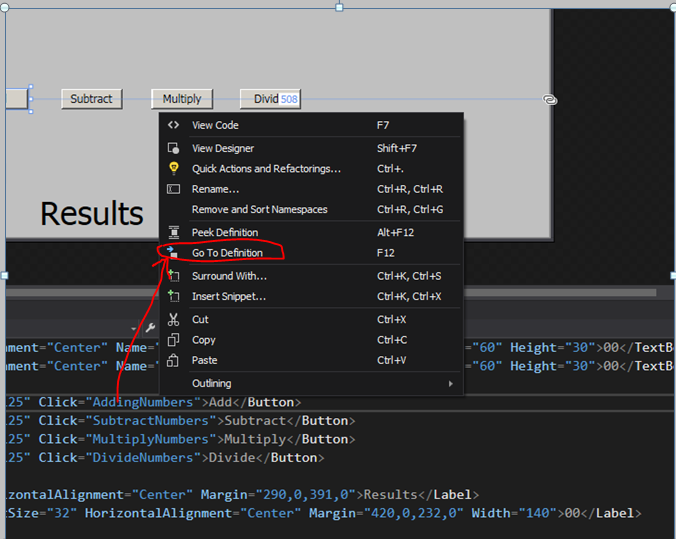This screenshot has width=676, height=539.
Task: Click the wrench icon above the XAML editor
Action: click(150, 328)
